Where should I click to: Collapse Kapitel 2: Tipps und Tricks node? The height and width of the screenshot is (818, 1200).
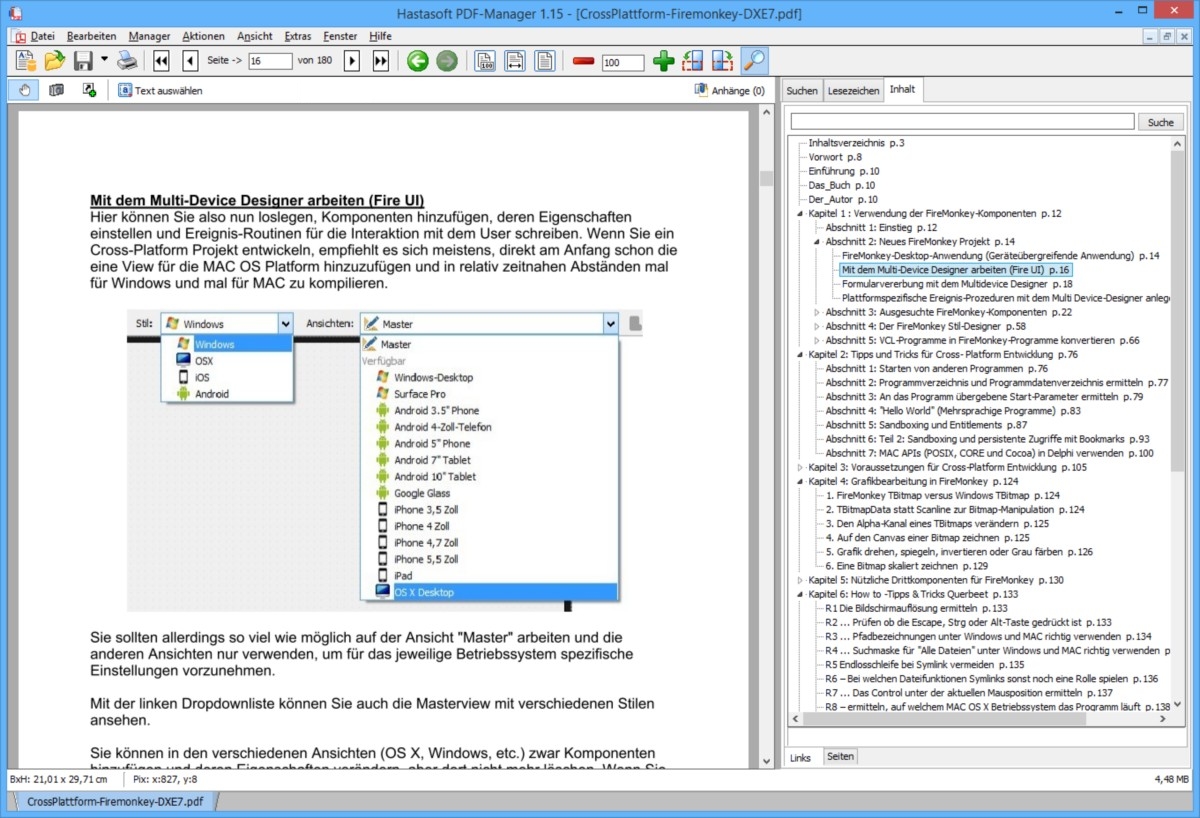point(800,354)
